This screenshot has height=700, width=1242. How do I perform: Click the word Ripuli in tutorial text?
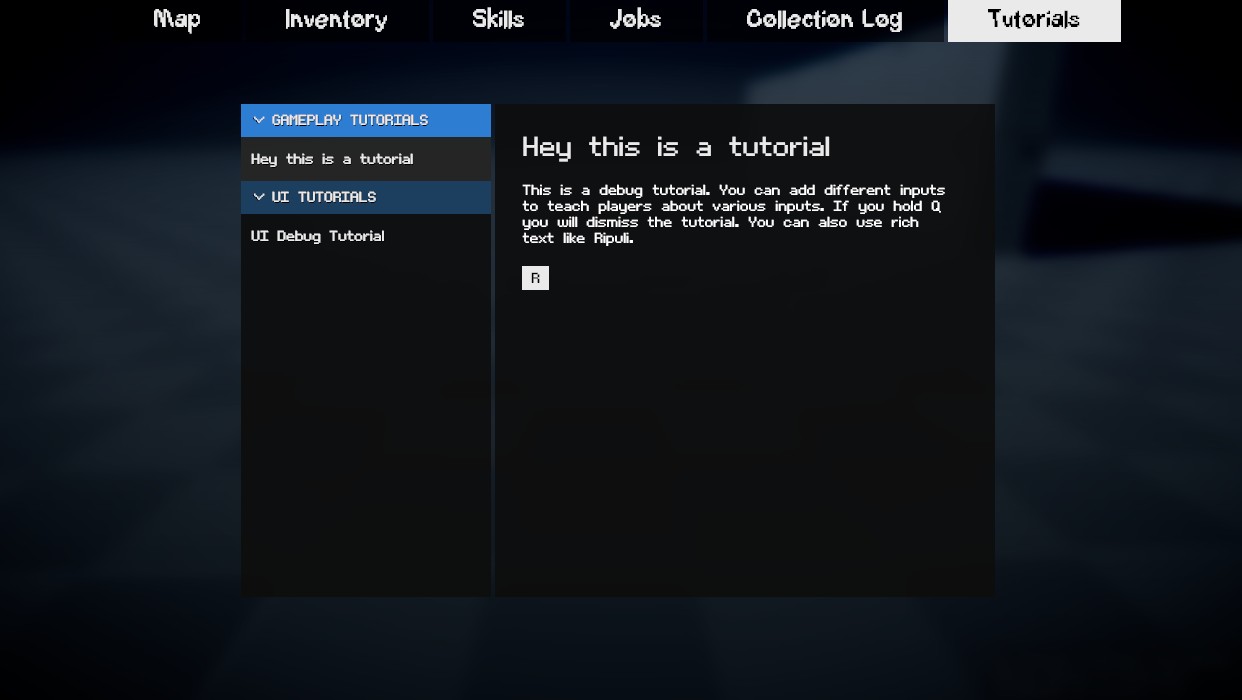[613, 238]
